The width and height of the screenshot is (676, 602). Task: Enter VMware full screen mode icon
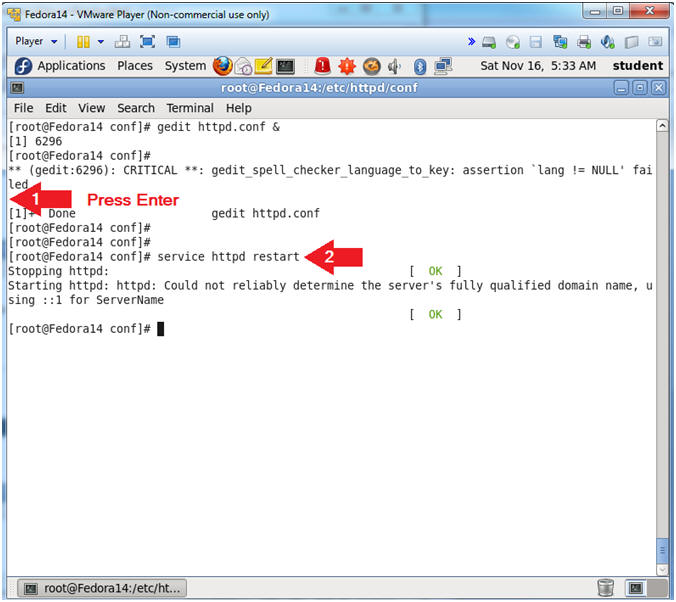[147, 42]
